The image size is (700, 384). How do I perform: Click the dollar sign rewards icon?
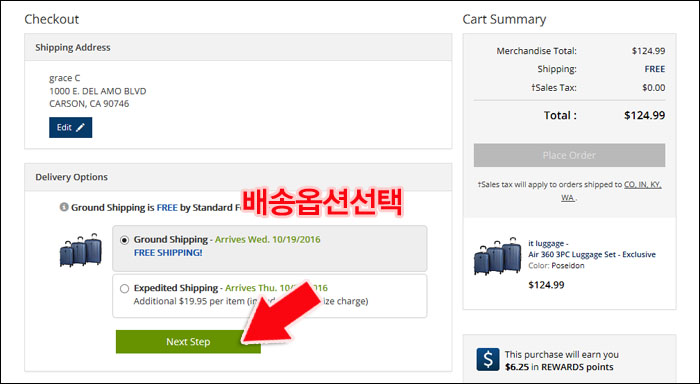(488, 359)
